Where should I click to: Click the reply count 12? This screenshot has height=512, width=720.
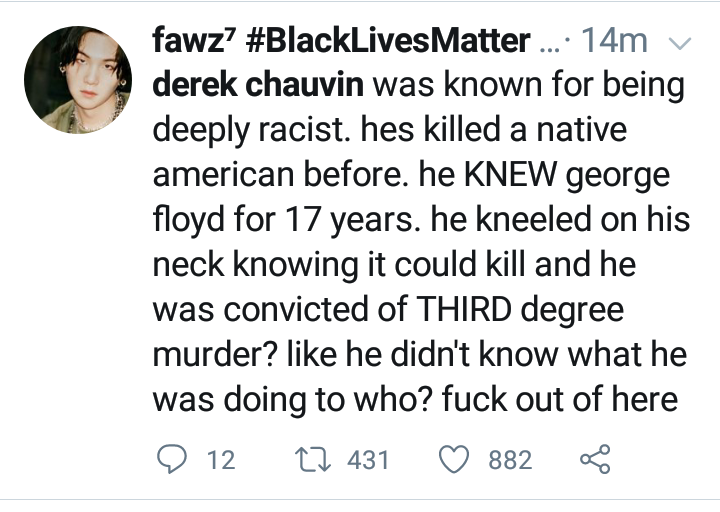(219, 460)
